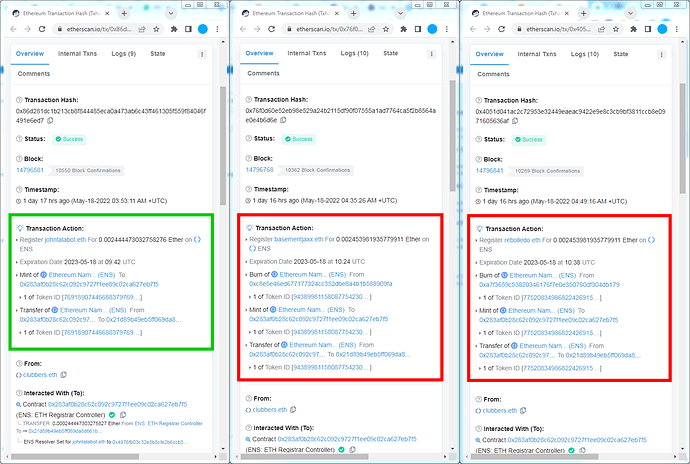Share the etherscan.io/tx/0x76f0 page

[x=371, y=29]
